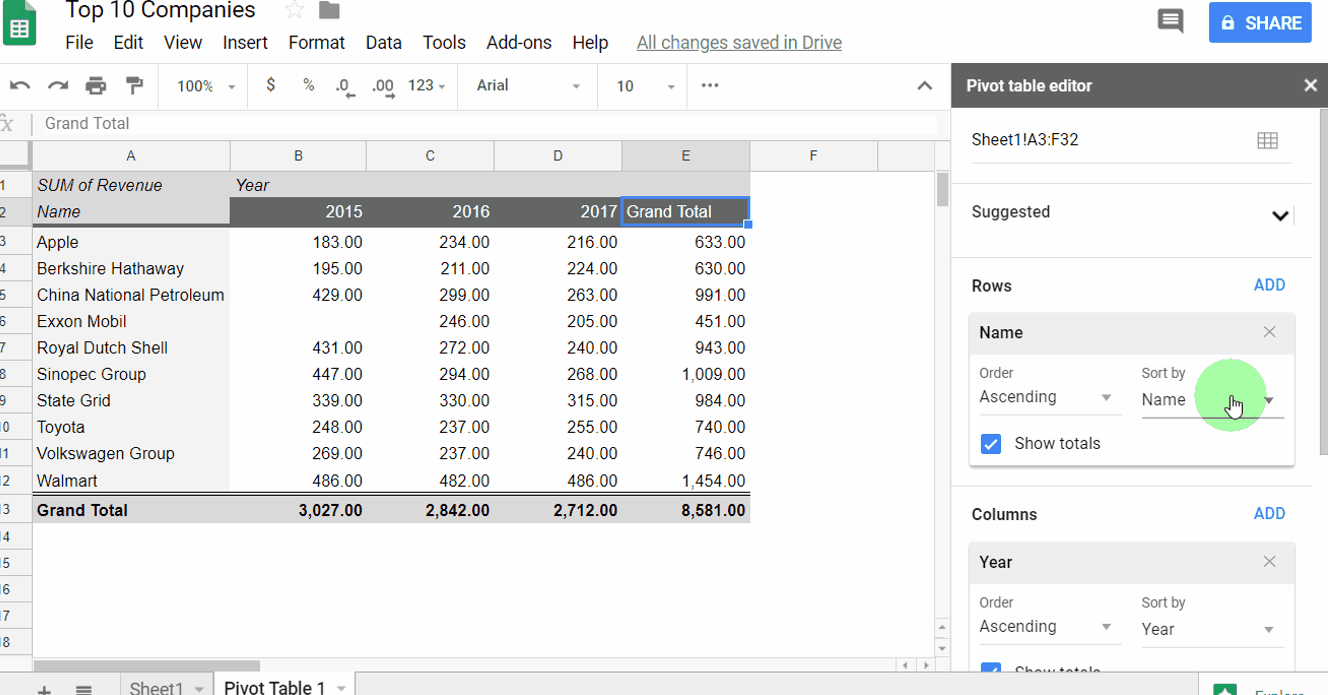The width and height of the screenshot is (1328, 695).
Task: Open the Add-ons menu
Action: 519,43
